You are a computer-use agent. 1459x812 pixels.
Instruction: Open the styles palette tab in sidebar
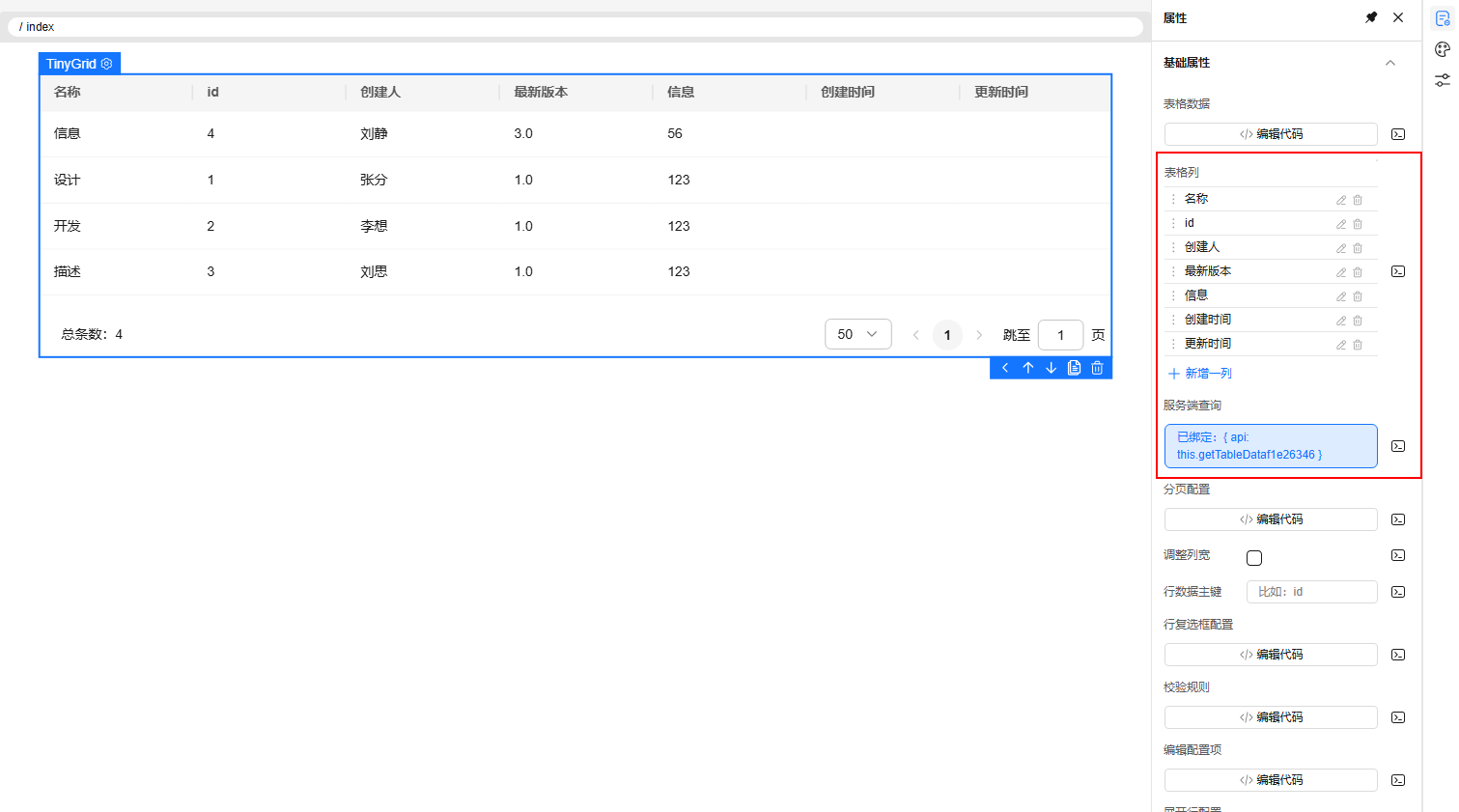[1443, 49]
